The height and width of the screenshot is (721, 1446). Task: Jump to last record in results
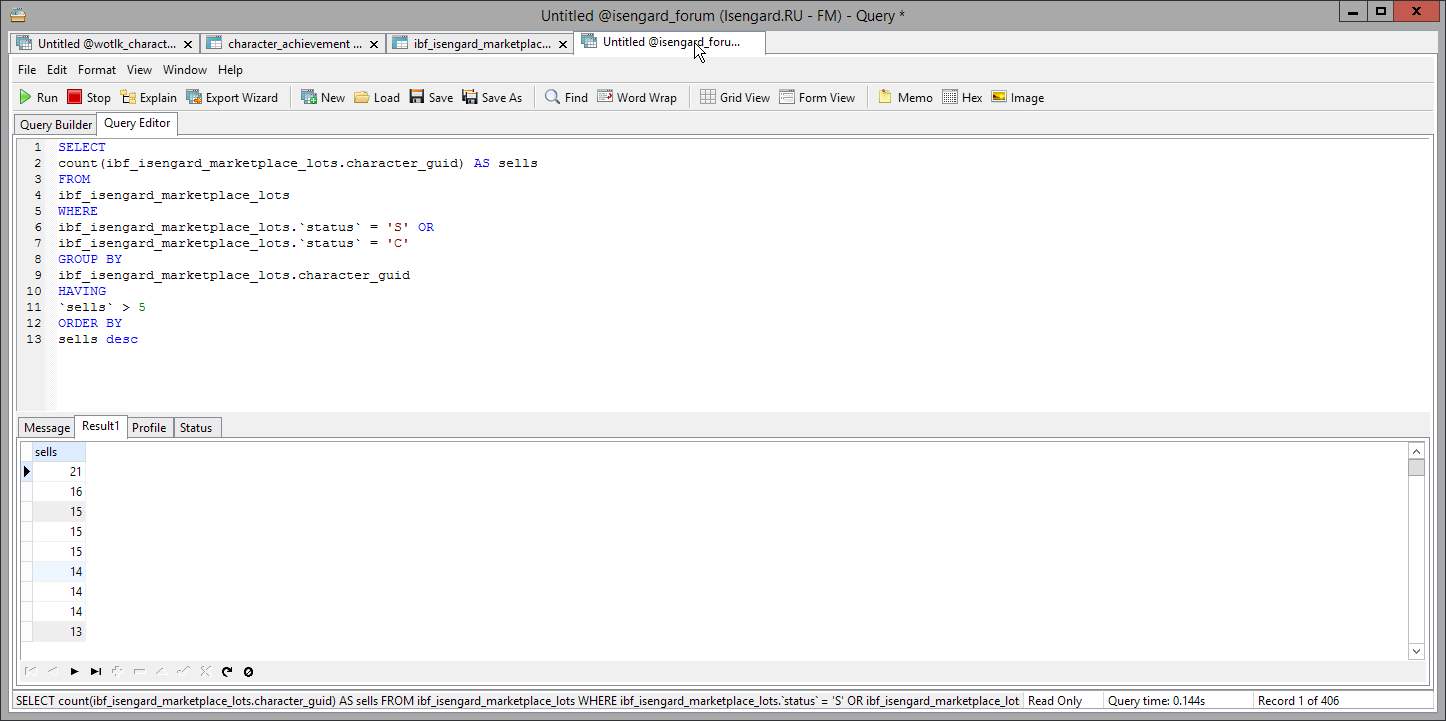tap(96, 671)
